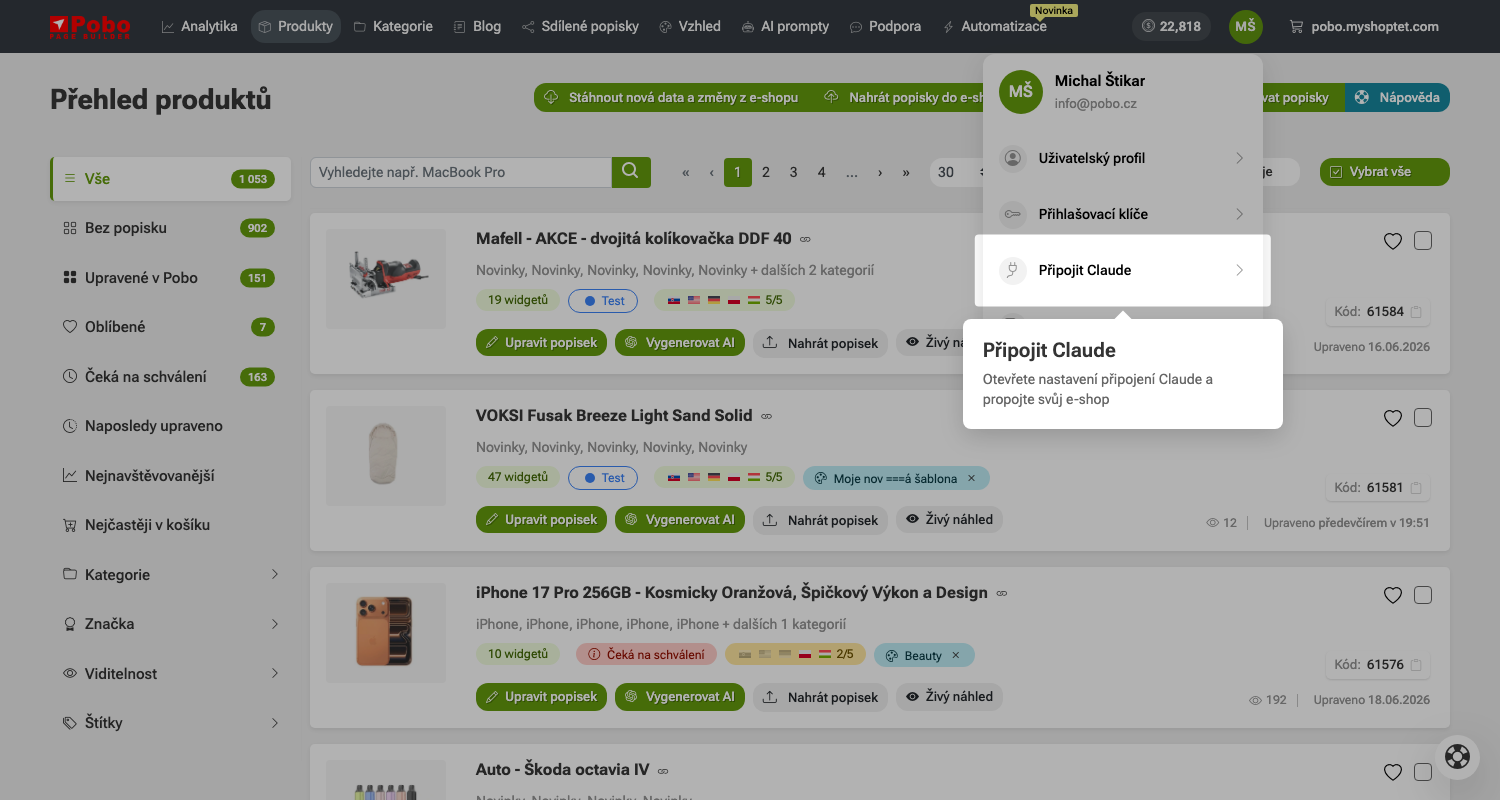Click the MŠ avatar in top bar

pos(1245,26)
